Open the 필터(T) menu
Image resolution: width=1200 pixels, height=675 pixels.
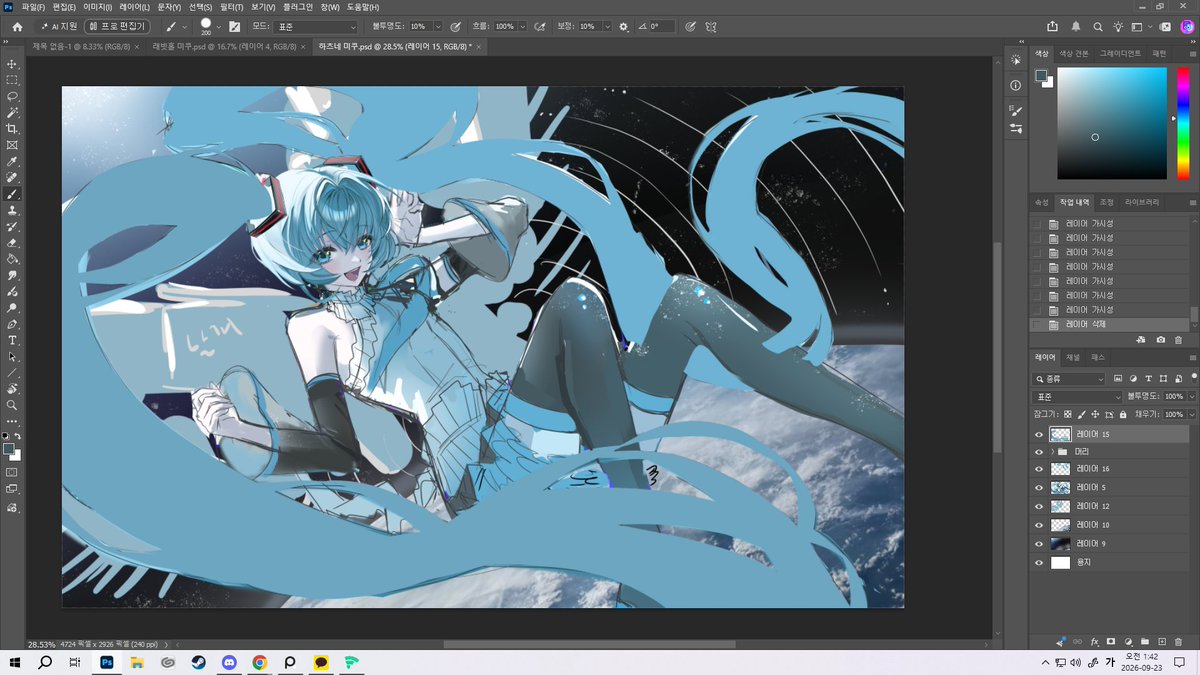pos(232,7)
